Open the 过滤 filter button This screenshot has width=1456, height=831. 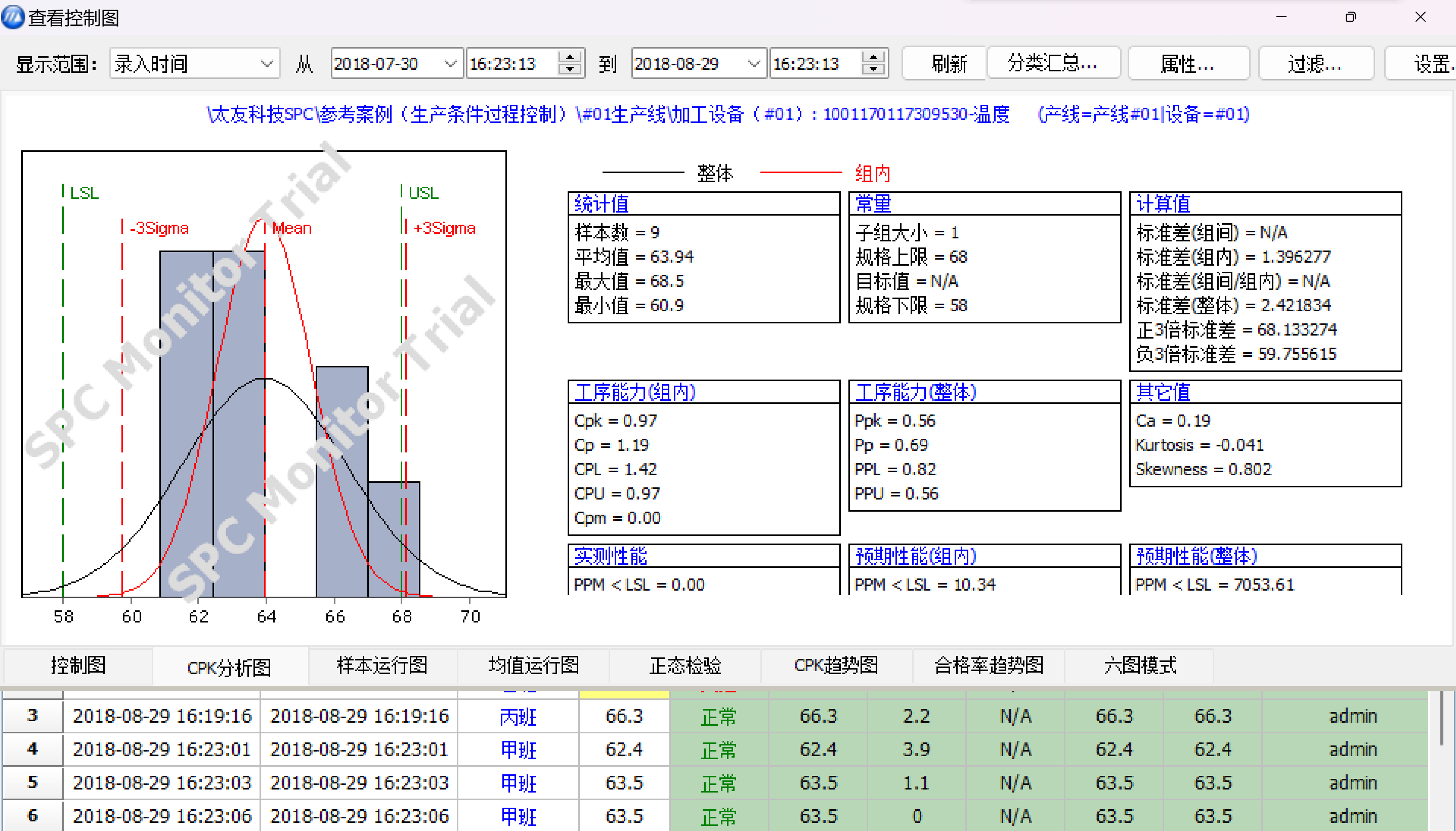click(1314, 63)
